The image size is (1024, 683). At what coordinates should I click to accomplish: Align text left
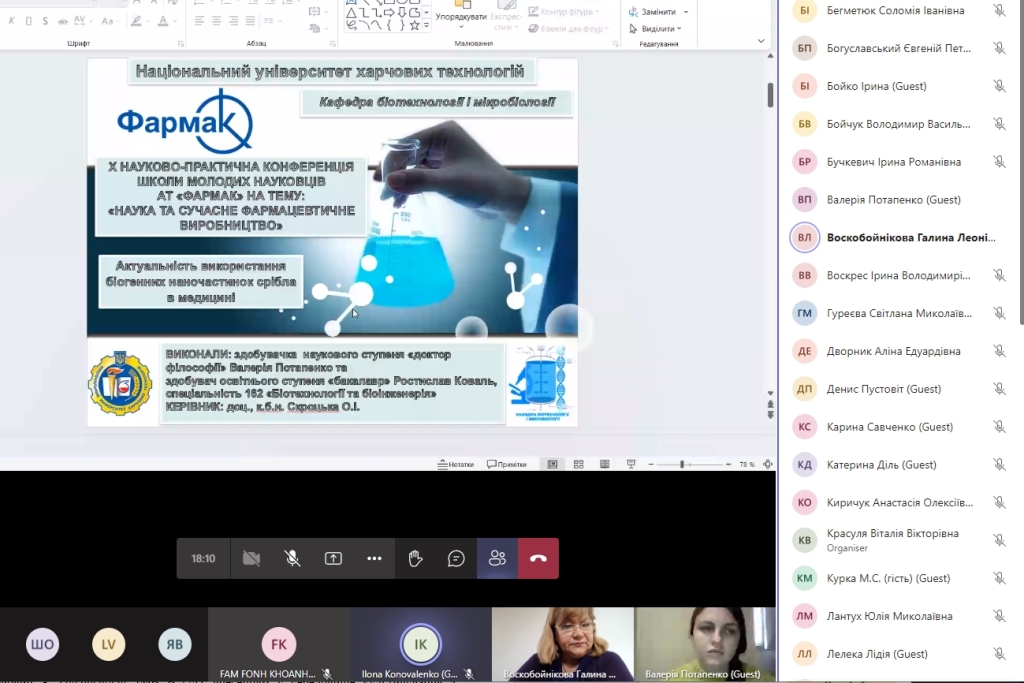click(x=199, y=21)
